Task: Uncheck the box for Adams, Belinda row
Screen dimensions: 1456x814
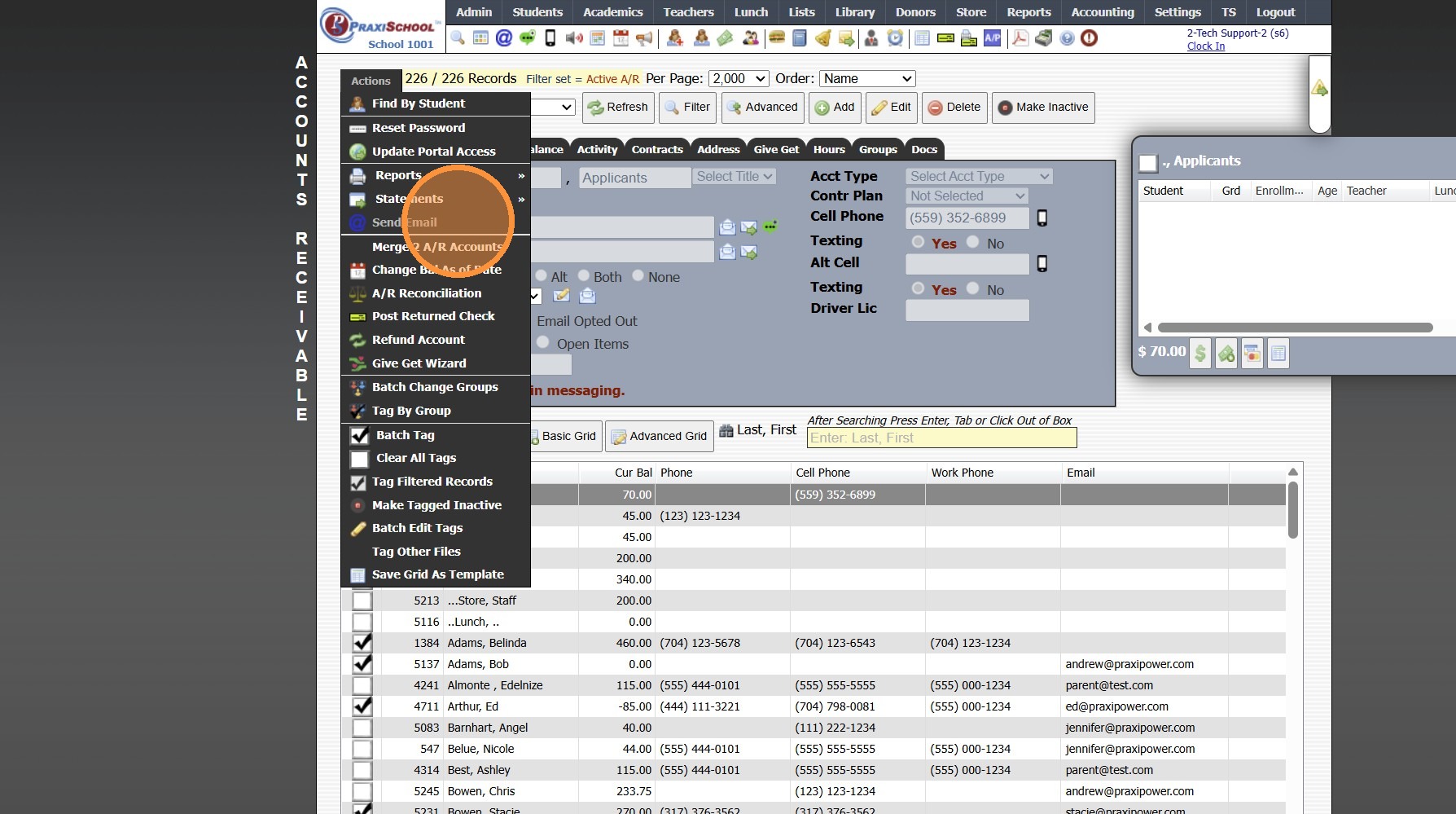Action: [x=362, y=643]
